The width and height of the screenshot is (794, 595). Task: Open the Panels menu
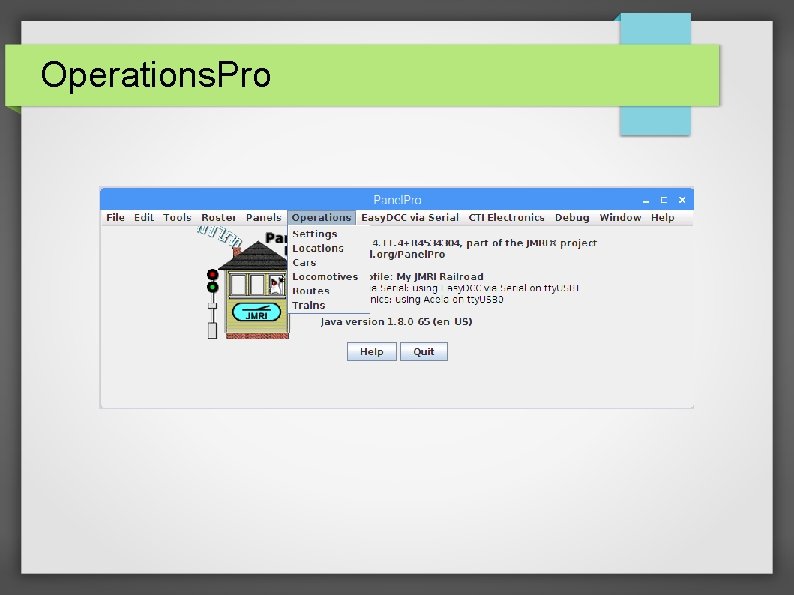pos(263,218)
